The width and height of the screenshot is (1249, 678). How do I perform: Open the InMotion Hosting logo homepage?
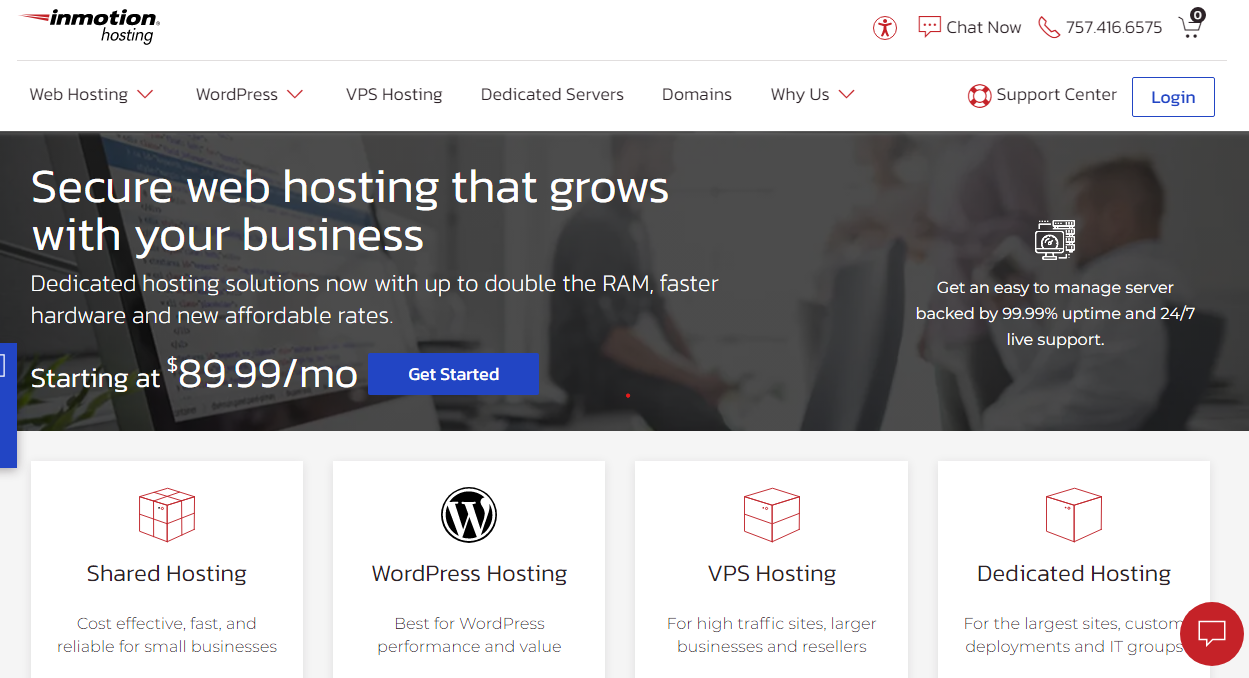pos(89,26)
